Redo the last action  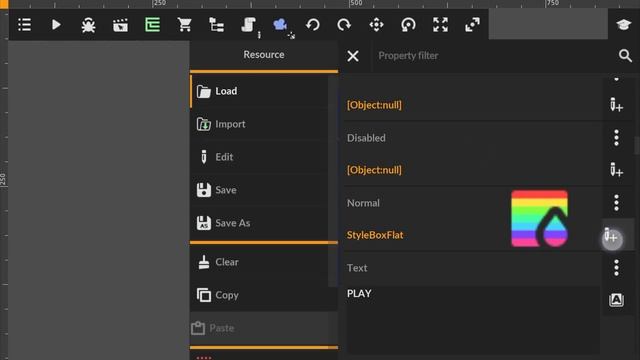tap(344, 25)
